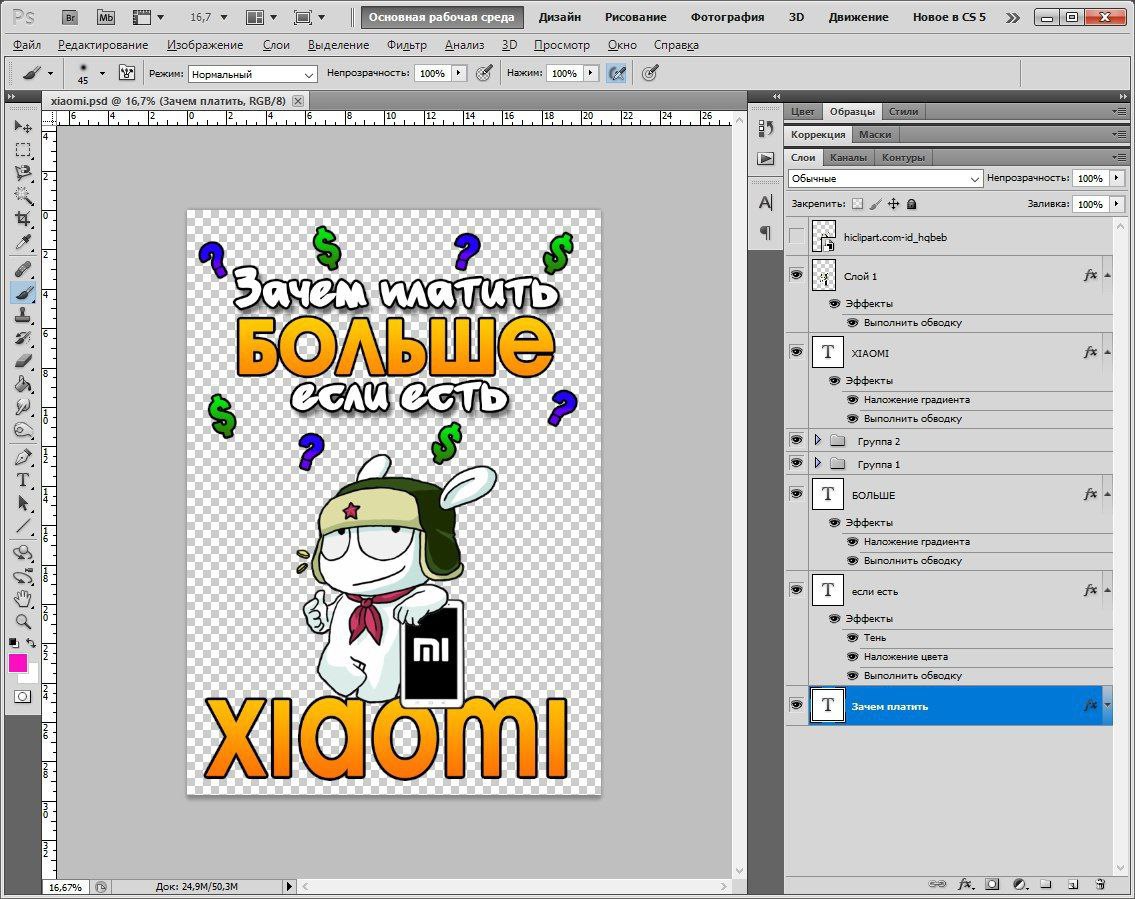Hide the Слой 1 layer
Screen dimensions: 1135x899
[x=796, y=275]
